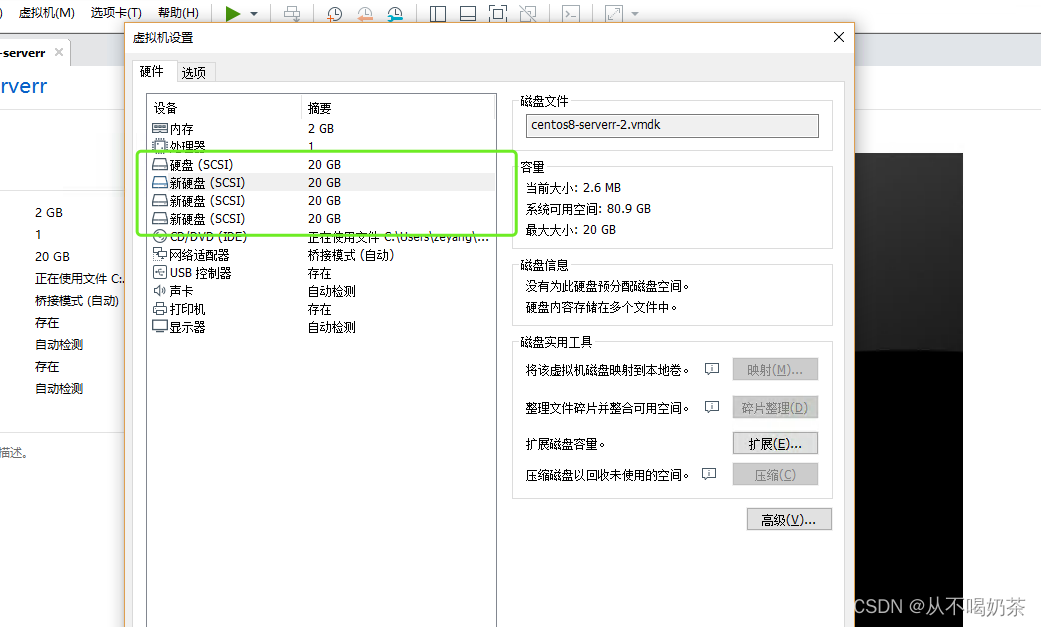Select the 内存 device row
1041x627 pixels.
pyautogui.click(x=323, y=129)
